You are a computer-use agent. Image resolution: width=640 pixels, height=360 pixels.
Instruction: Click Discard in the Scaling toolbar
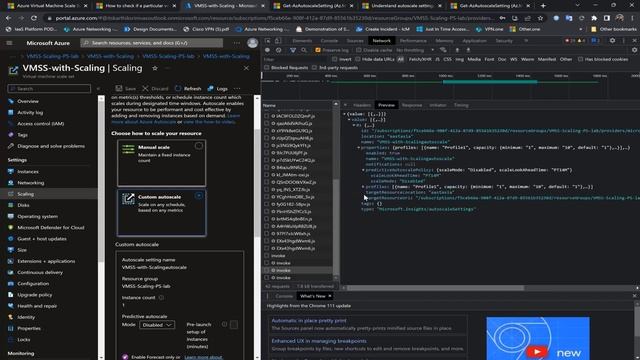click(x=155, y=89)
